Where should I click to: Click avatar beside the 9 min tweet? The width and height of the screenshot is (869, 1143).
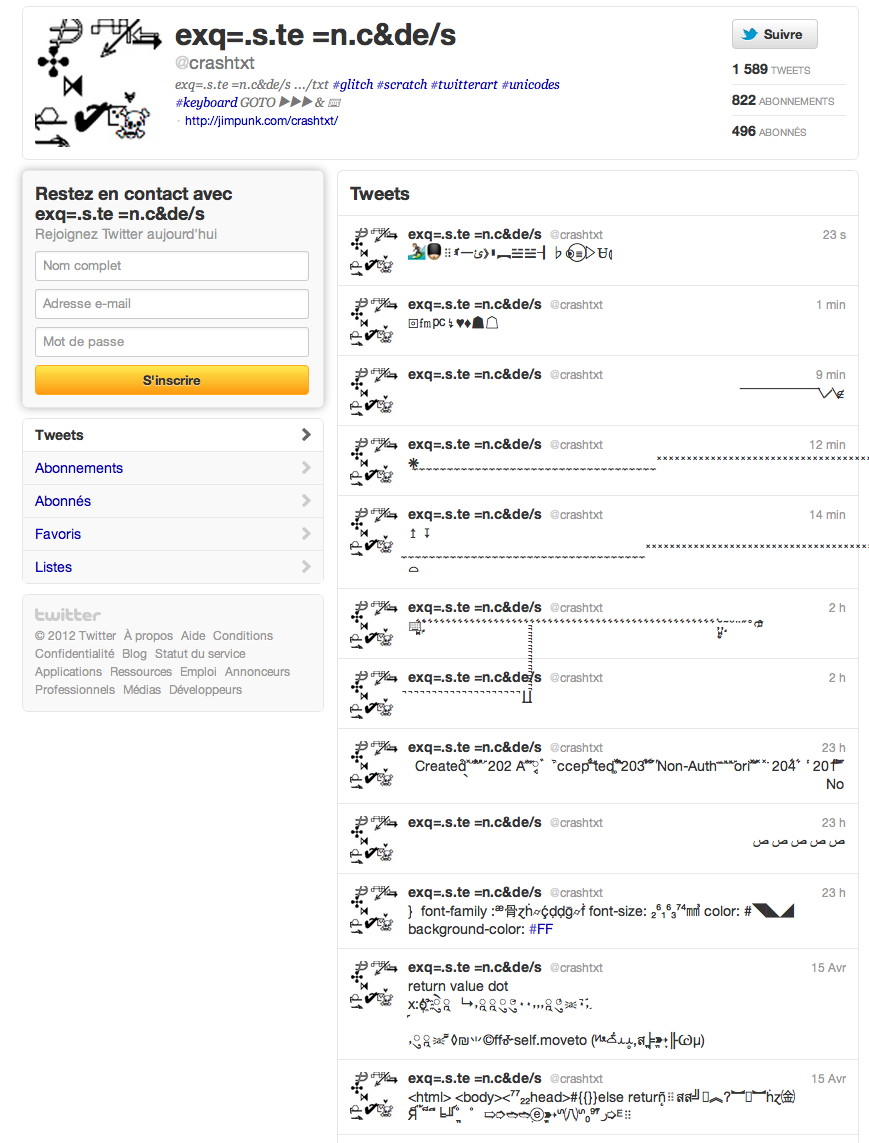click(x=373, y=391)
